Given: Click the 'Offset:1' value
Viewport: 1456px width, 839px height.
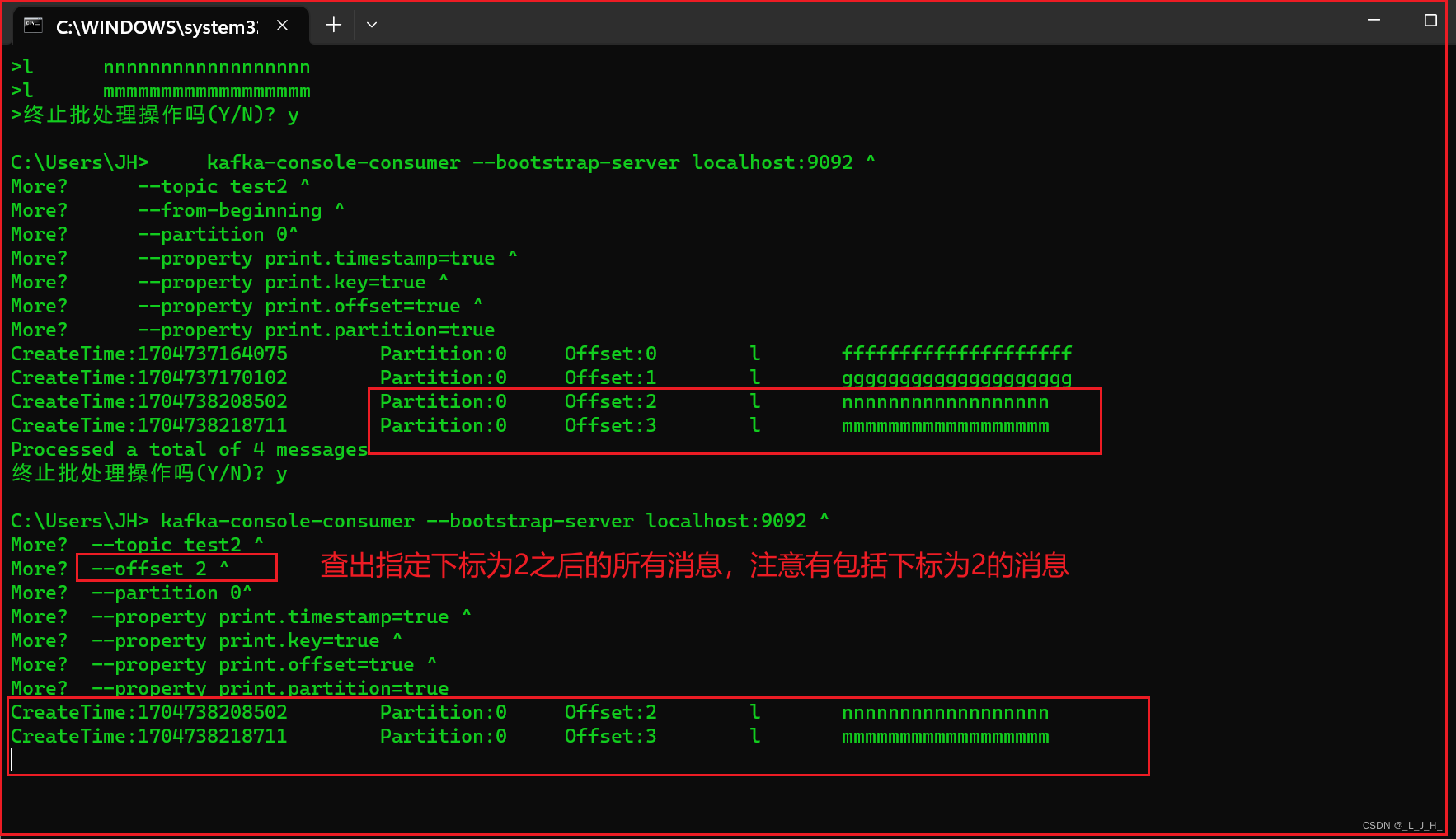Looking at the screenshot, I should (611, 377).
